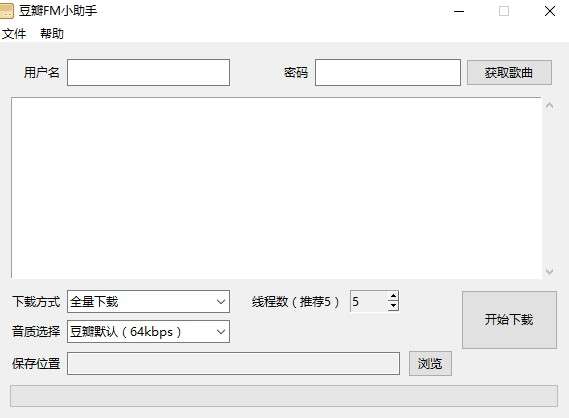The height and width of the screenshot is (418, 569).
Task: Open the 音质选择 dropdown showing 64kbps
Action: (x=148, y=331)
